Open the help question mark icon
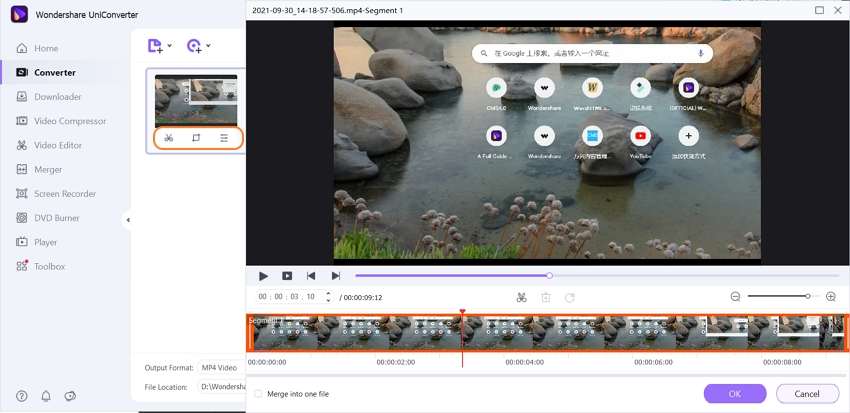The height and width of the screenshot is (413, 850). 21,396
